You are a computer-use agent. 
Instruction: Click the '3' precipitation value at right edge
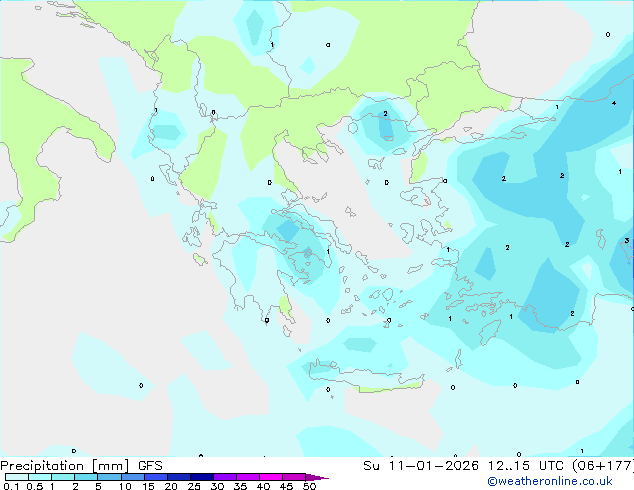(x=626, y=241)
